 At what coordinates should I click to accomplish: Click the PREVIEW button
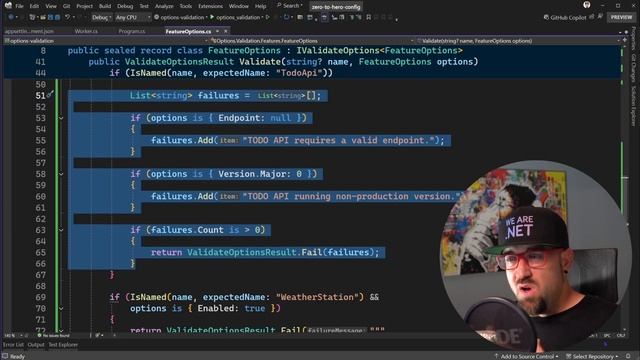pyautogui.click(x=621, y=17)
